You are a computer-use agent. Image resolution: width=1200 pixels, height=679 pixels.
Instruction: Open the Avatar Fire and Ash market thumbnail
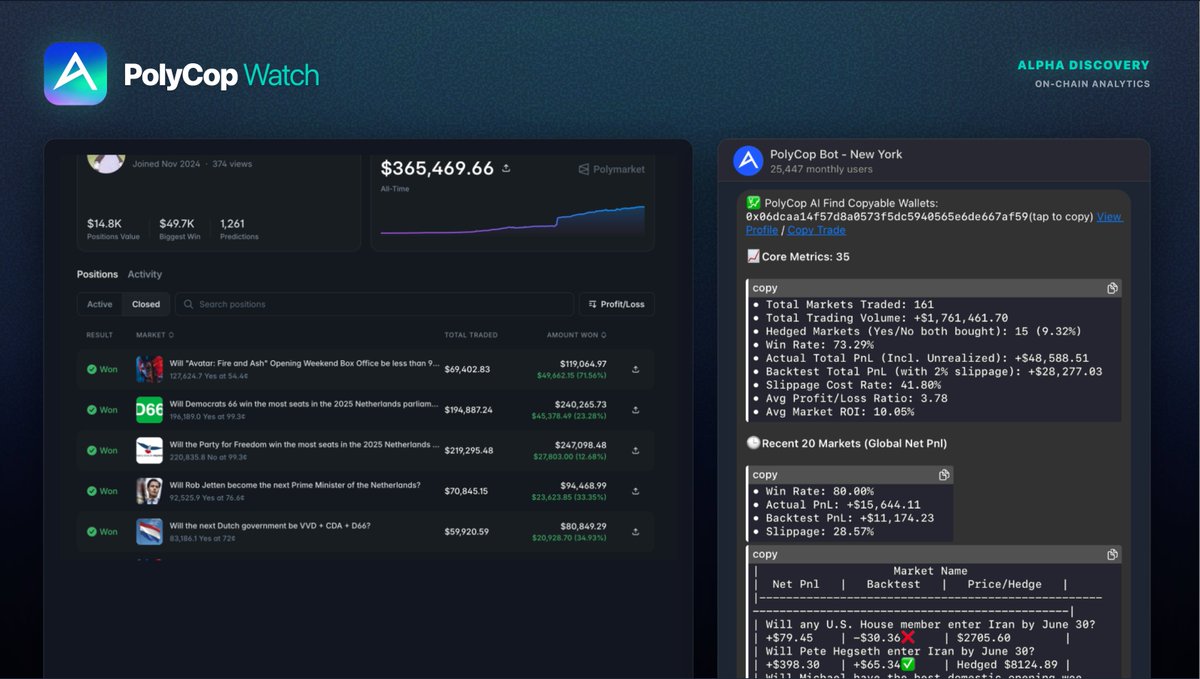tap(149, 369)
